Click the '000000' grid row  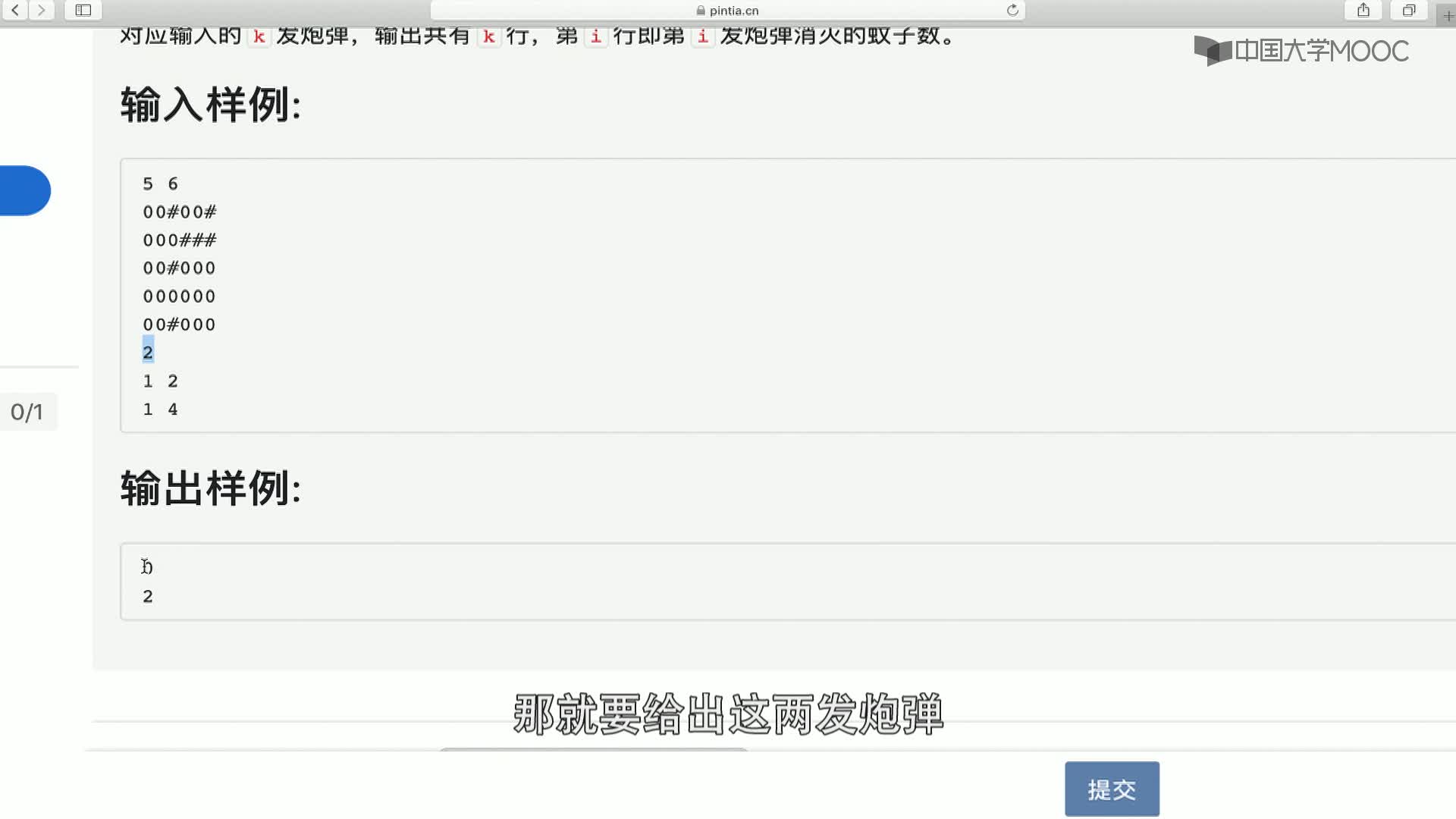(x=180, y=296)
